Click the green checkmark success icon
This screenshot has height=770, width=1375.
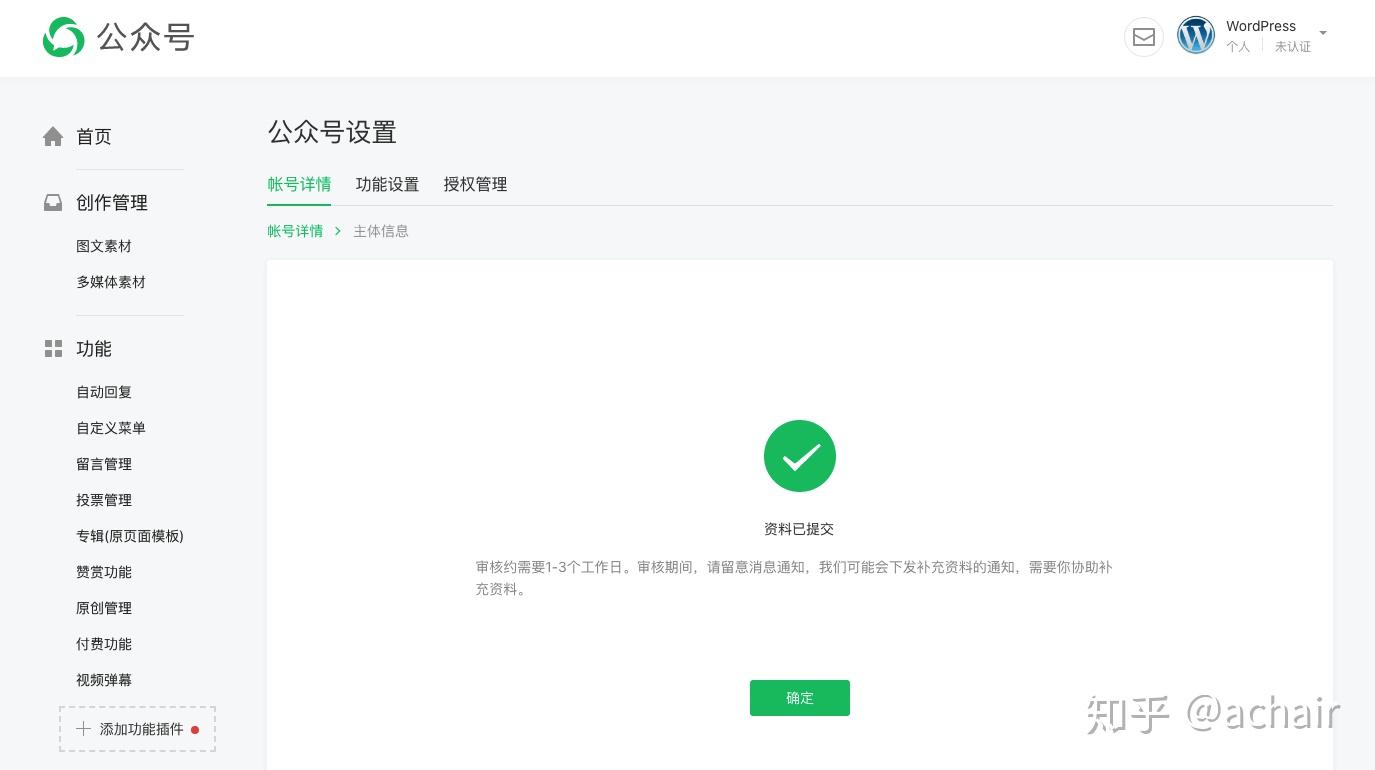point(800,456)
